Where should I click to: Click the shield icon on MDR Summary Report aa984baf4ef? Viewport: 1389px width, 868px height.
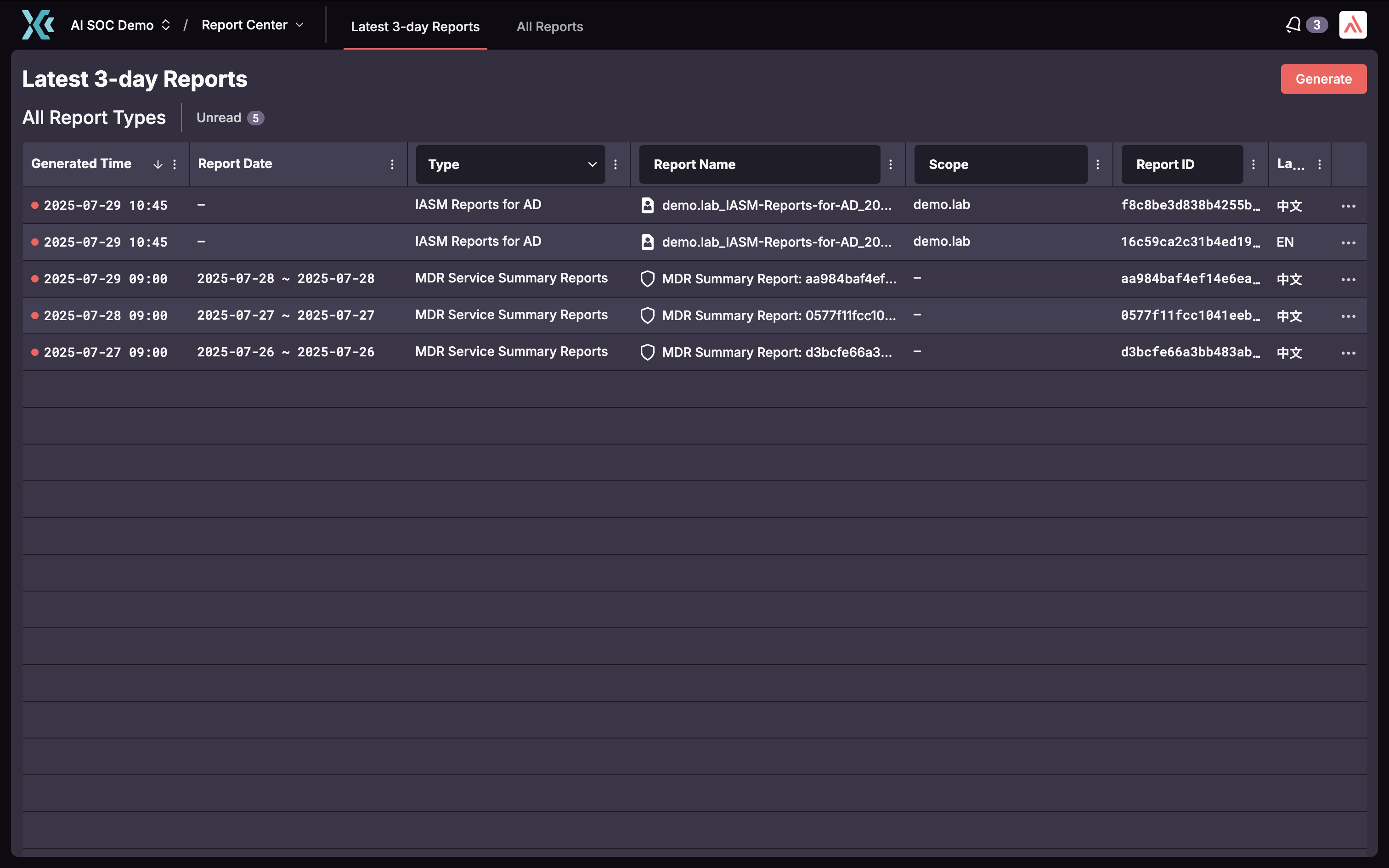pos(648,279)
